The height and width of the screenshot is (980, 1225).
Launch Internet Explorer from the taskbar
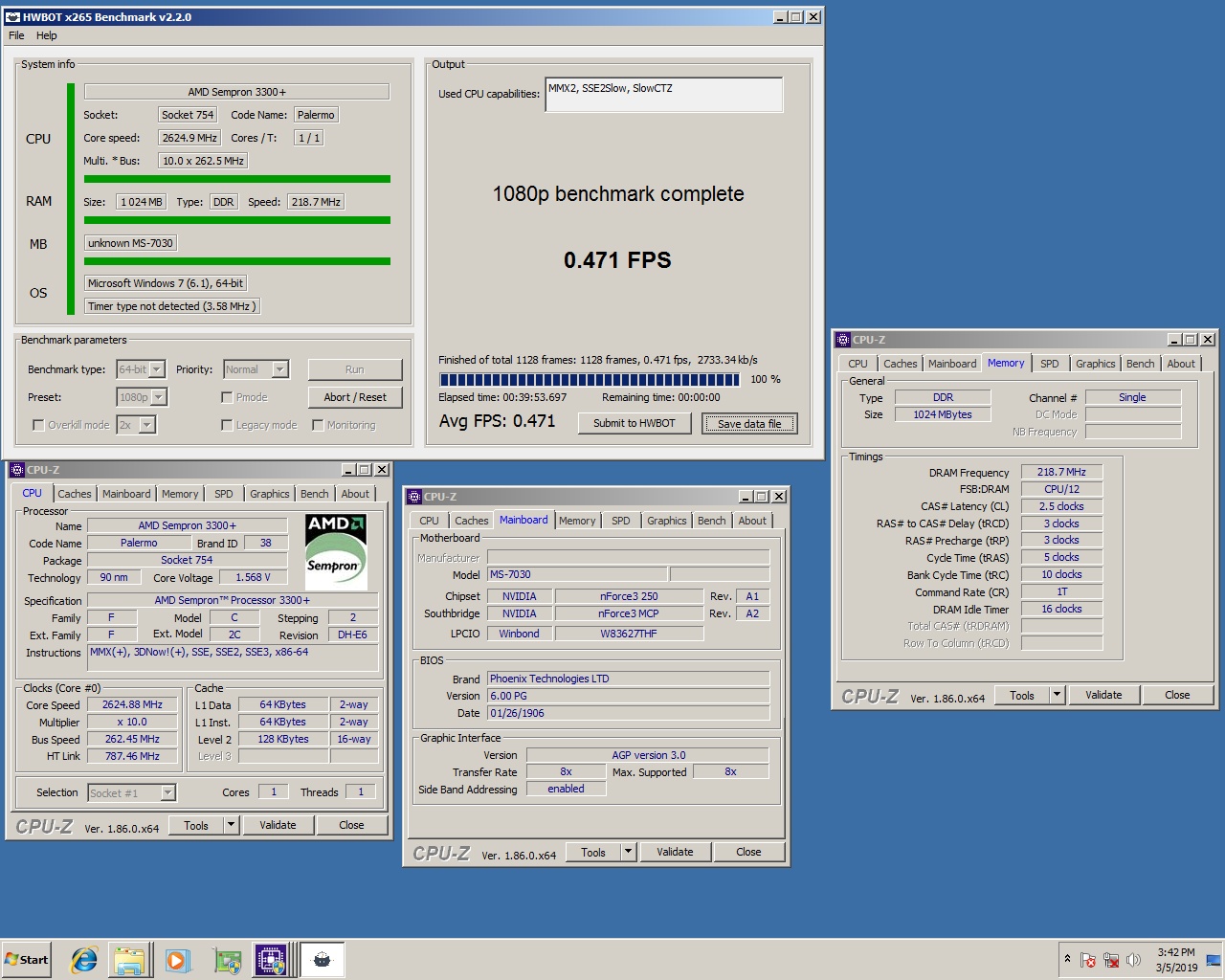(x=84, y=960)
